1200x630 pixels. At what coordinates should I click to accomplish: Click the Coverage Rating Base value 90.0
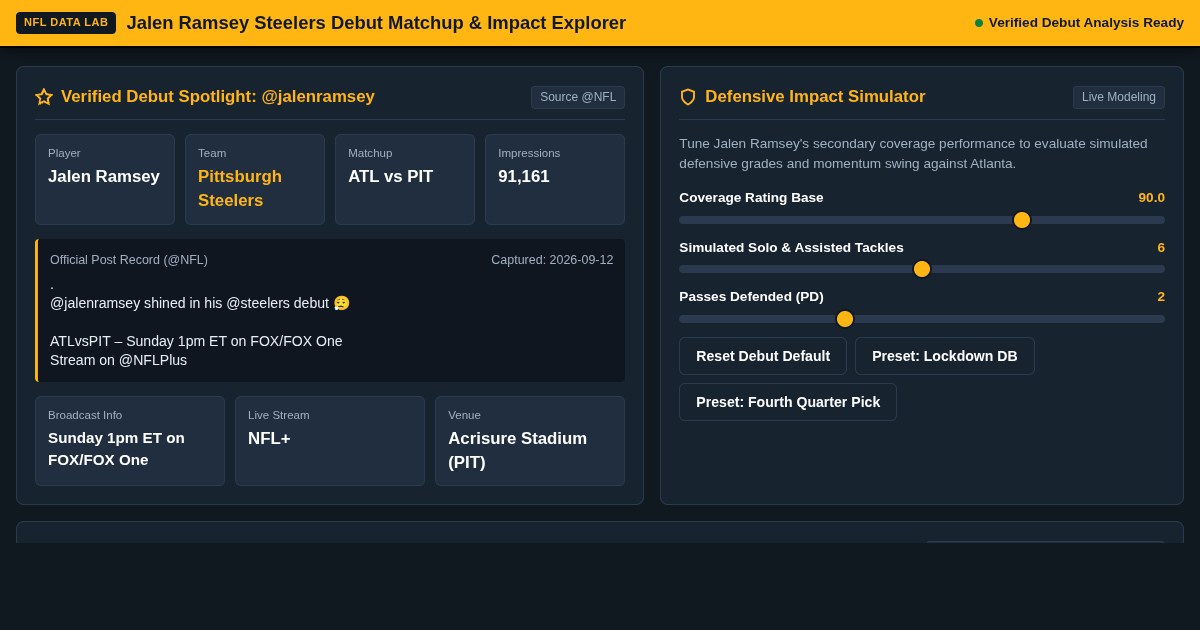[1151, 197]
